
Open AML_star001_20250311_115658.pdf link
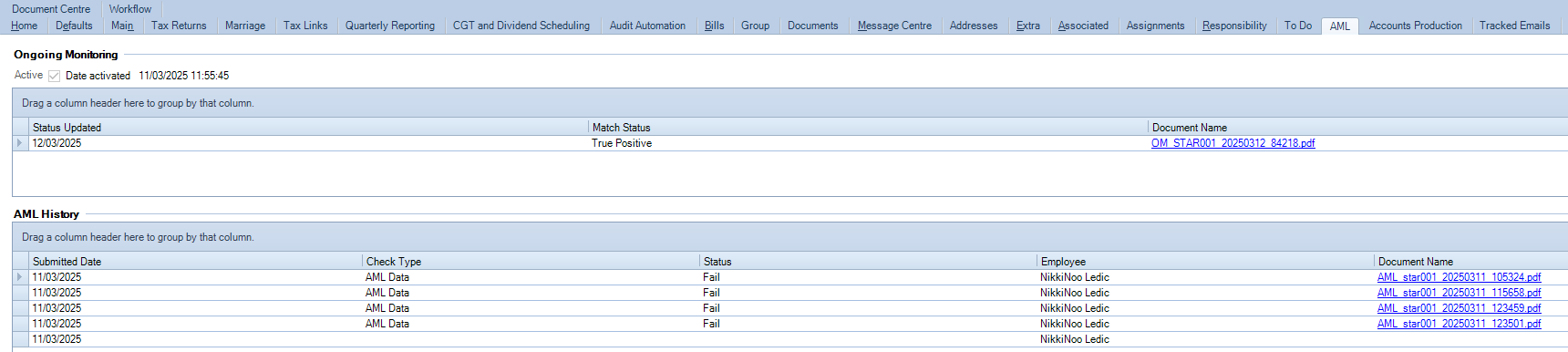point(1459,293)
